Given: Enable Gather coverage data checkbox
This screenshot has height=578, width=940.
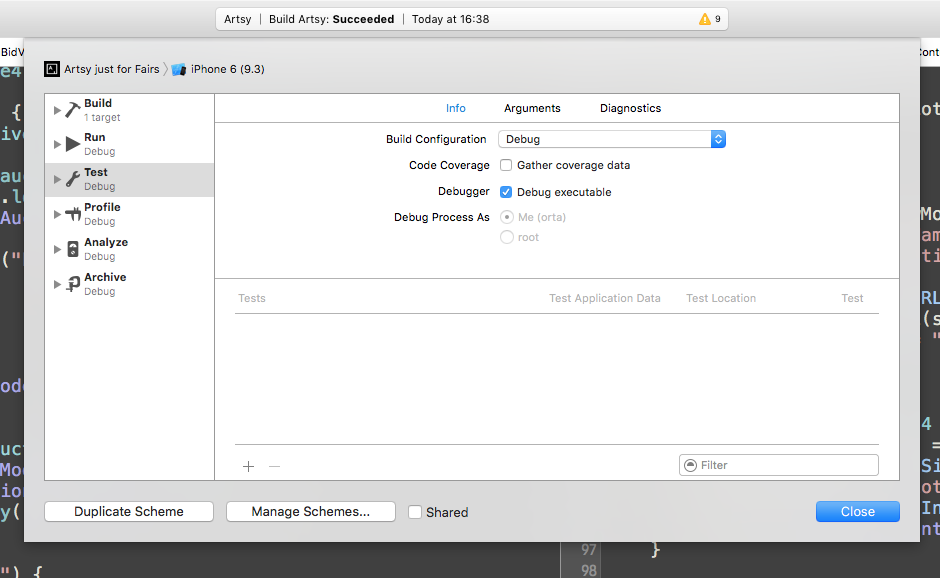Looking at the screenshot, I should tap(506, 165).
